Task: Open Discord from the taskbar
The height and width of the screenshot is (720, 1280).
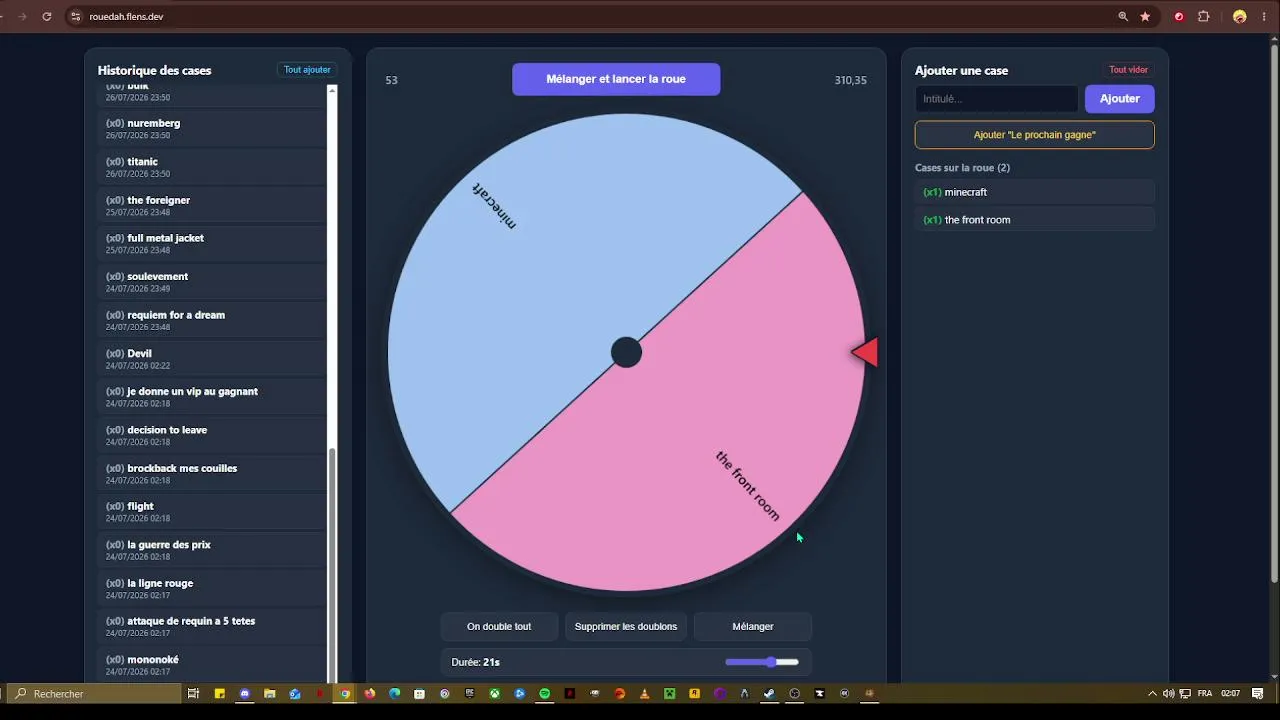Action: pos(245,693)
